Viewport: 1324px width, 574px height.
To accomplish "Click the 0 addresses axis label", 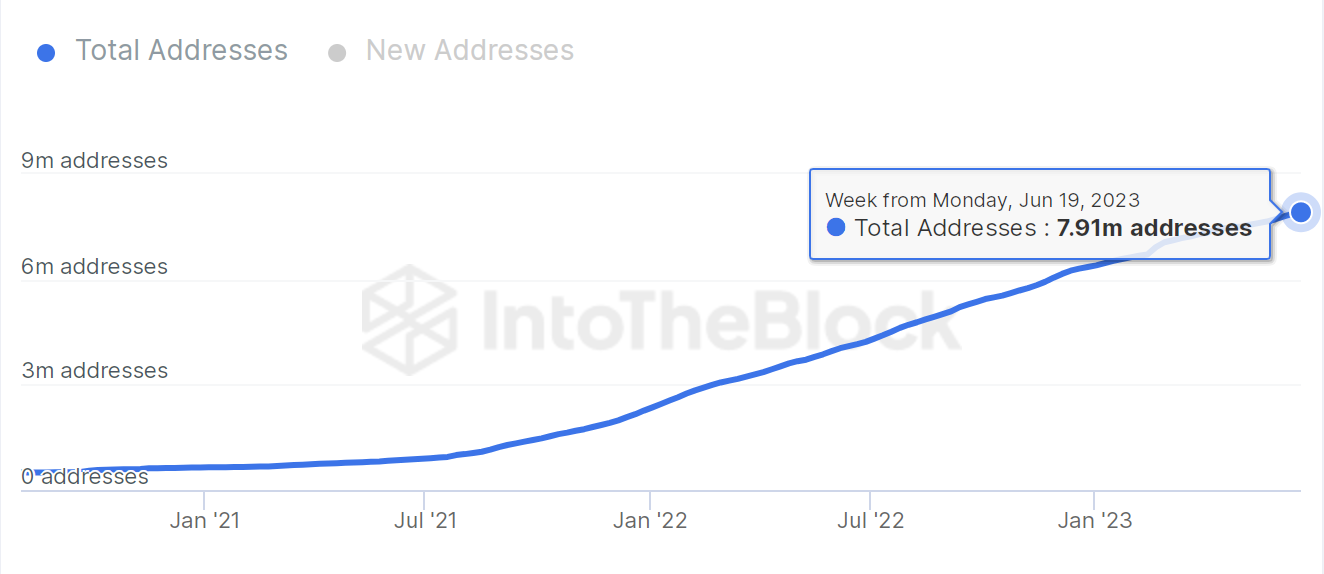I will pos(85,477).
